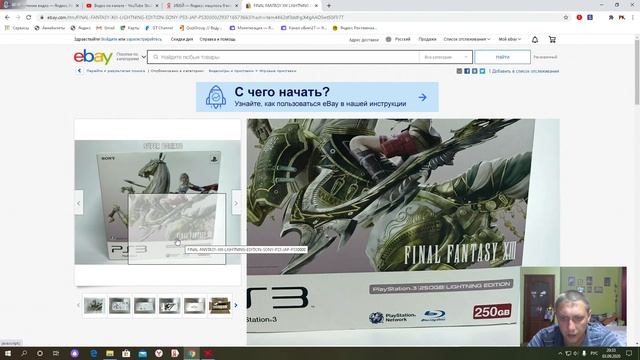
Task: Share the listing on Twitter
Action: click(482, 71)
